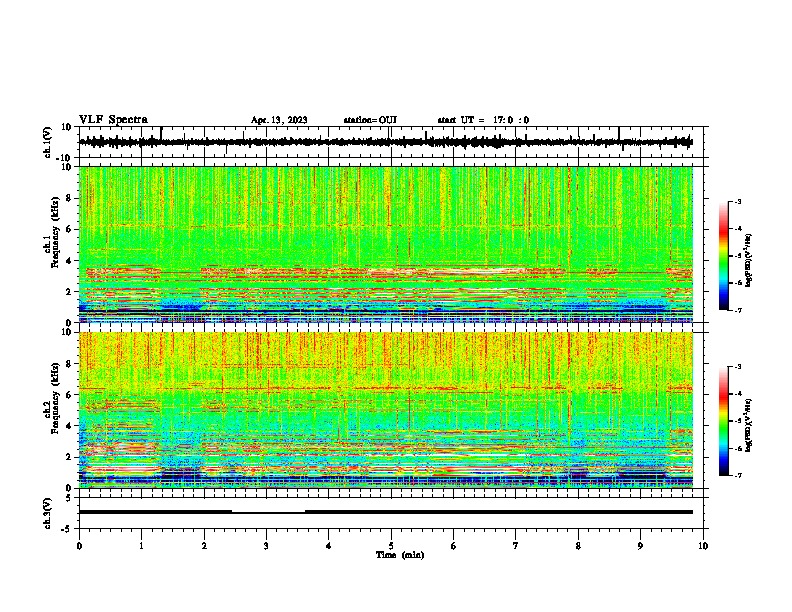
Task: Click the "8" kHz tick on ch.2 spectrogram
Action: pos(69,364)
